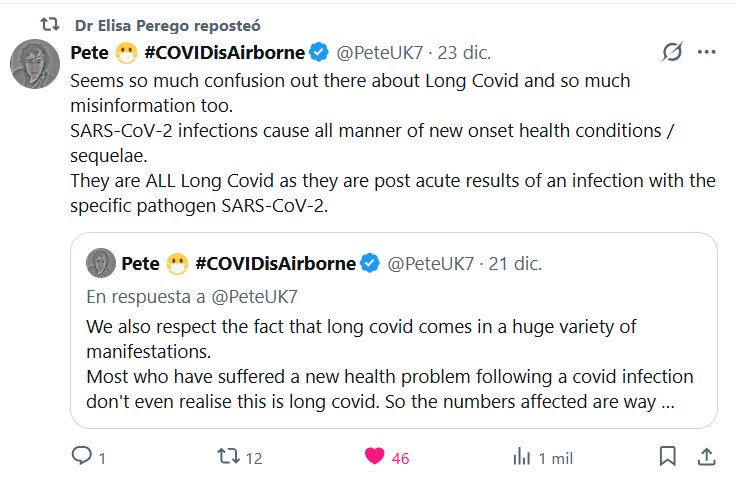Click @PeteUK7 in 'En respuesta a' line
Screen dimensions: 736x478
(257, 296)
